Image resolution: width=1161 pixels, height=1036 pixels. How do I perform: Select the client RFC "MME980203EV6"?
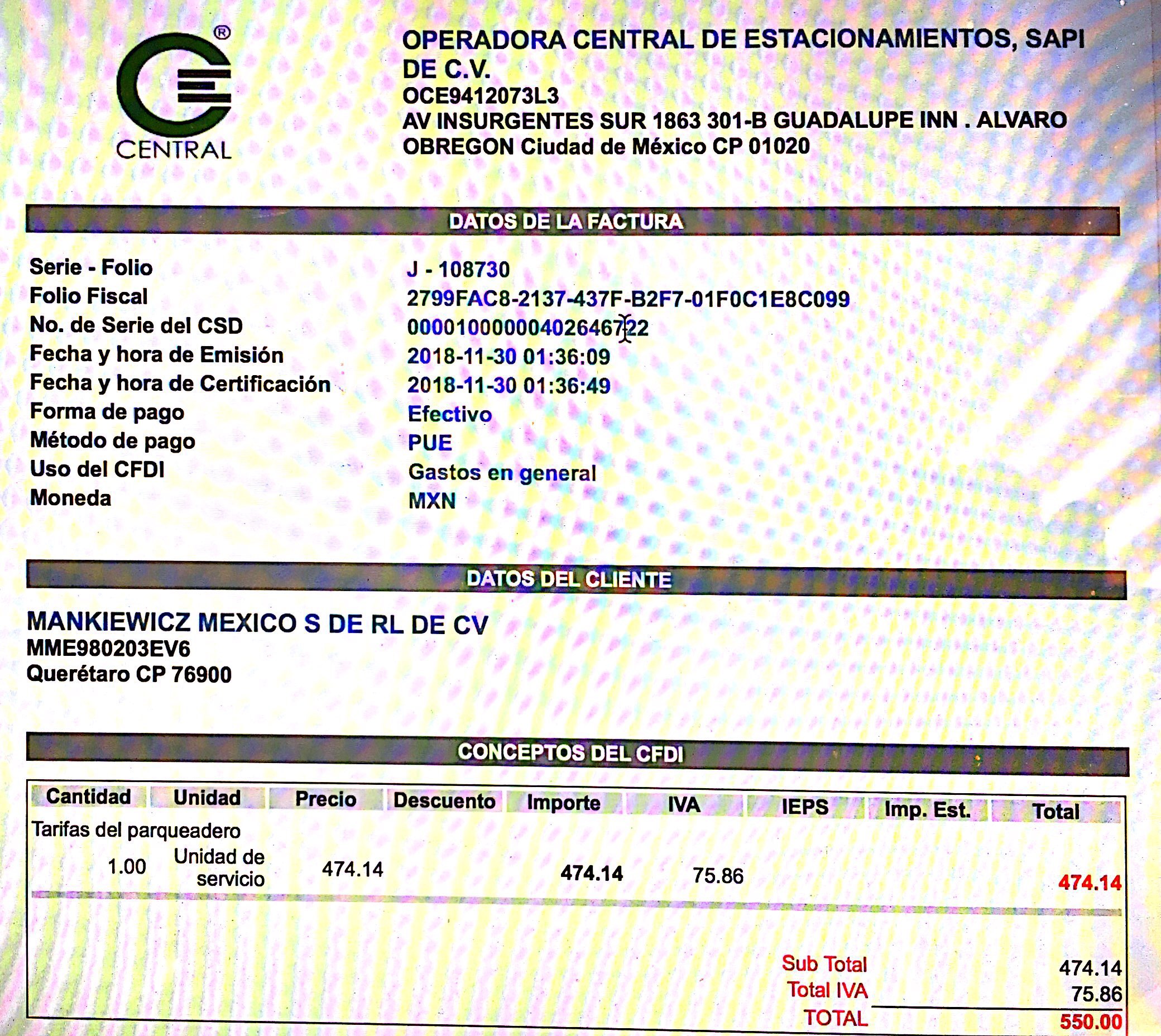(108, 649)
